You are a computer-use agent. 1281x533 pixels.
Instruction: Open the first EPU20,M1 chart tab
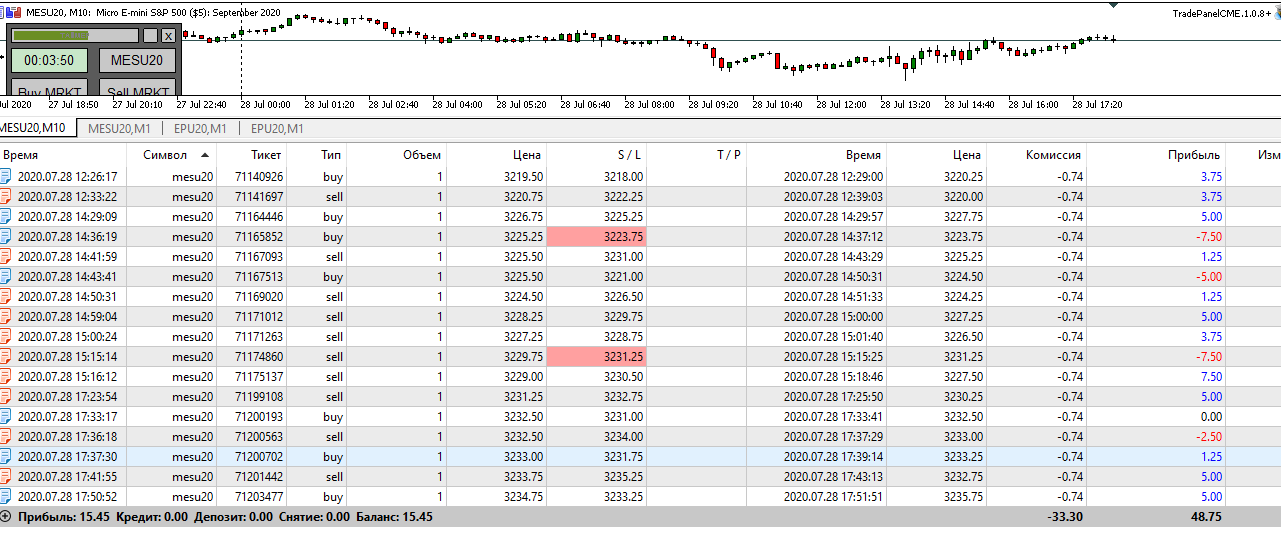200,128
